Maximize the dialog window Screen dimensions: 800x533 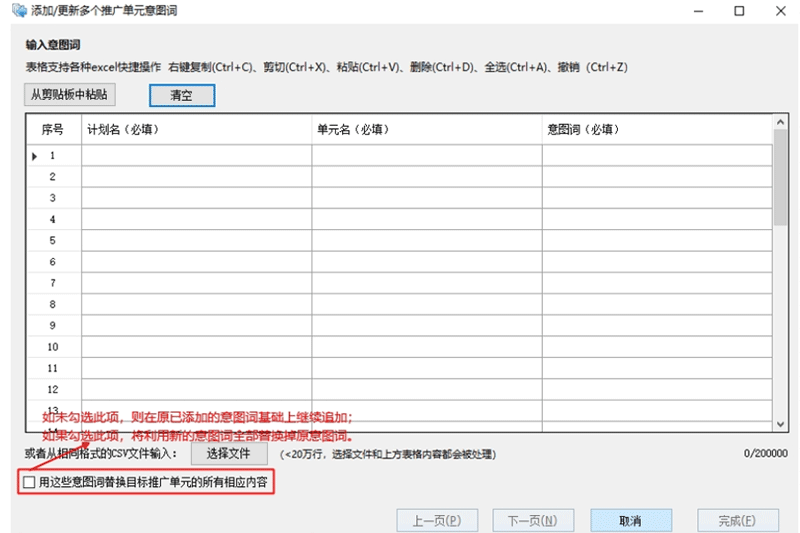coord(739,11)
